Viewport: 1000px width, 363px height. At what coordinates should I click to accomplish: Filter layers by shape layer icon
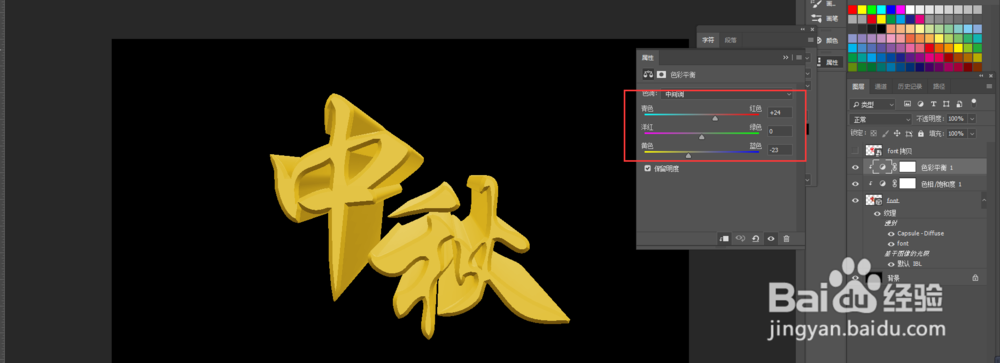[x=946, y=103]
